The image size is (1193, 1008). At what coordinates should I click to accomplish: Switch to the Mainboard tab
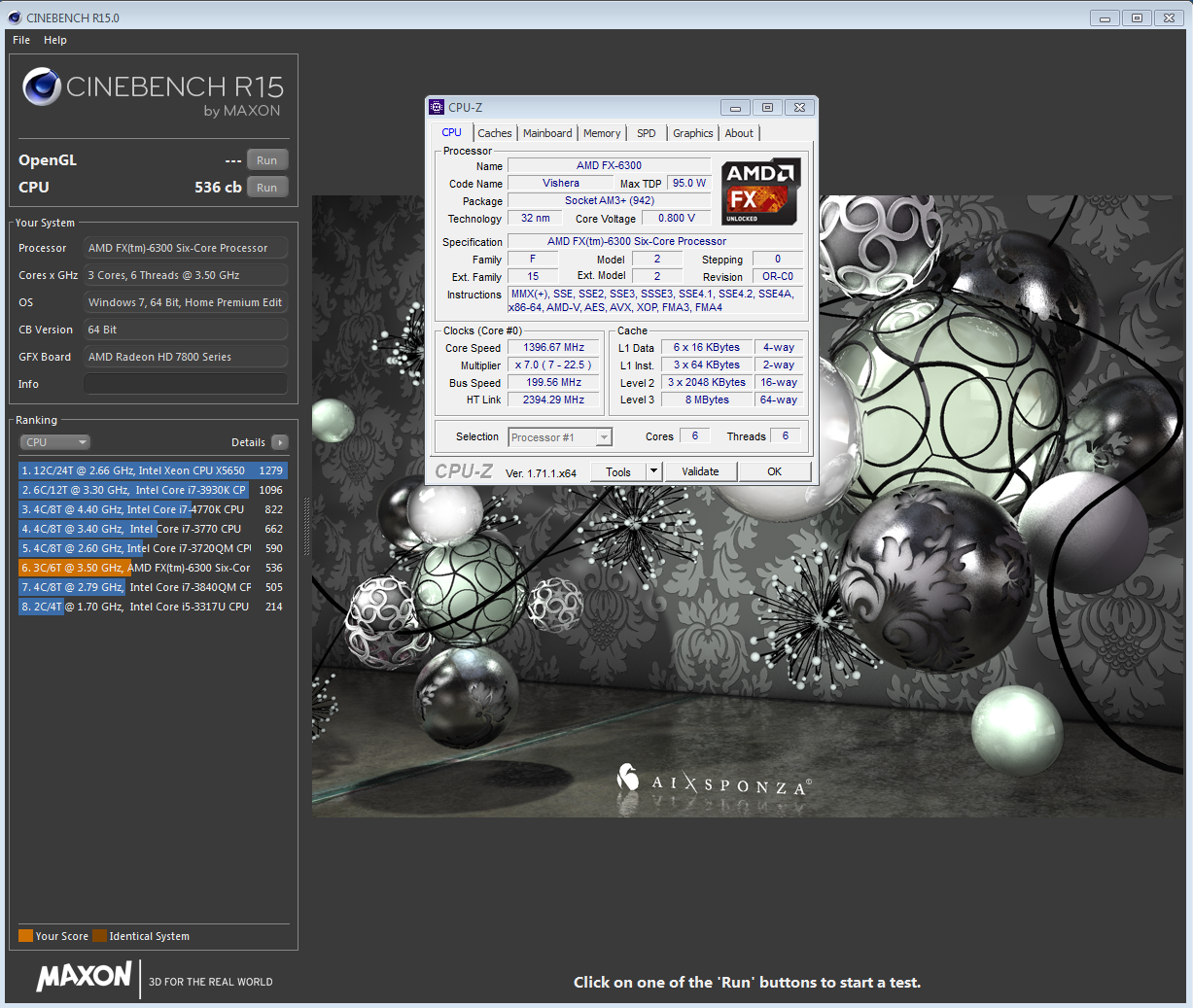point(547,133)
